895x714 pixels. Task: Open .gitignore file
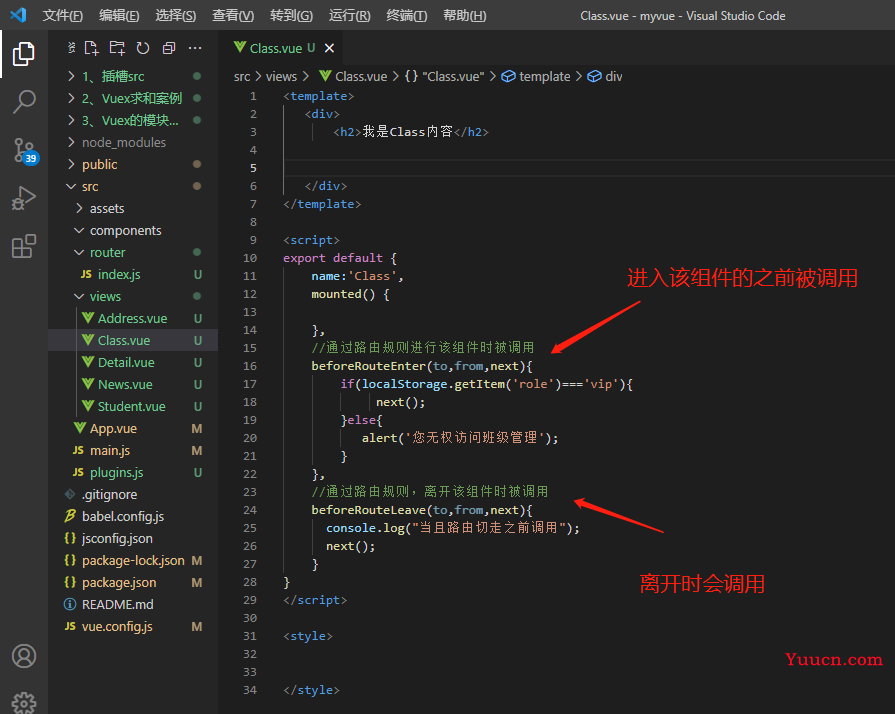133,494
